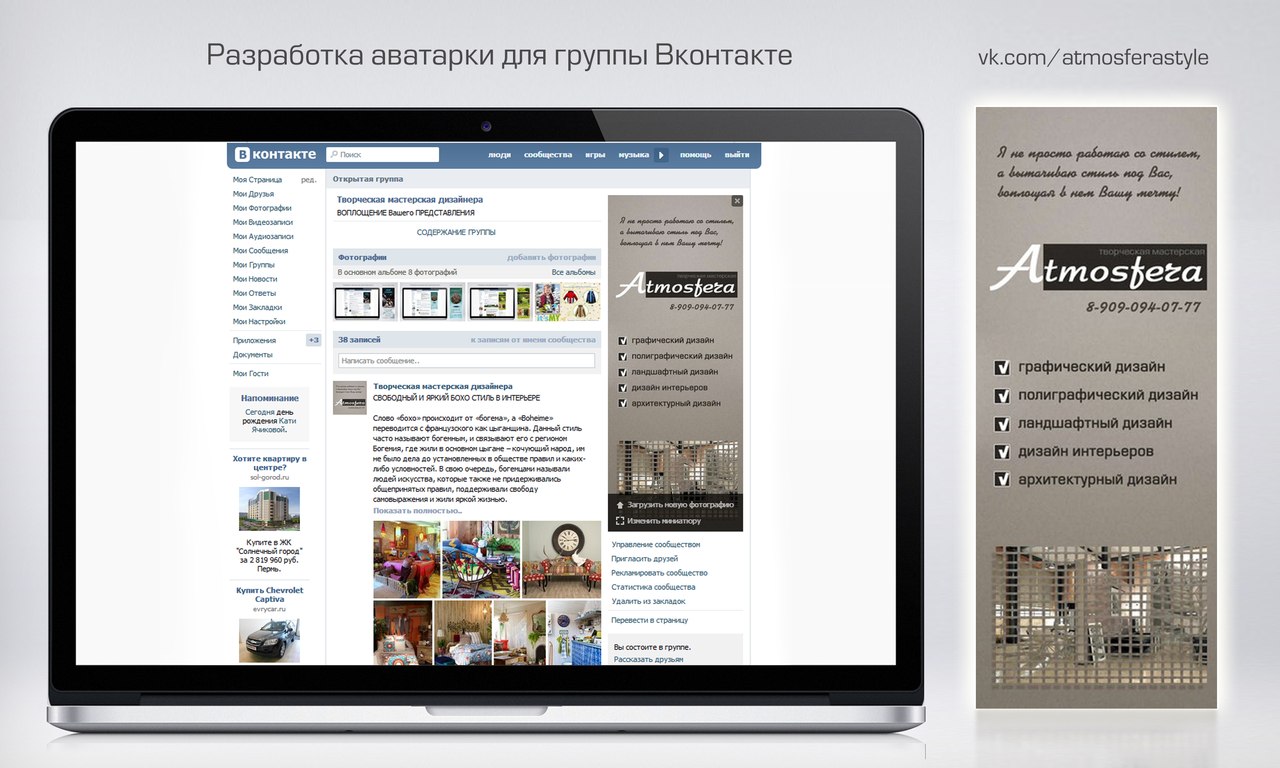Open Рекламировать сообщество
Viewport: 1280px width, 768px height.
tap(659, 573)
